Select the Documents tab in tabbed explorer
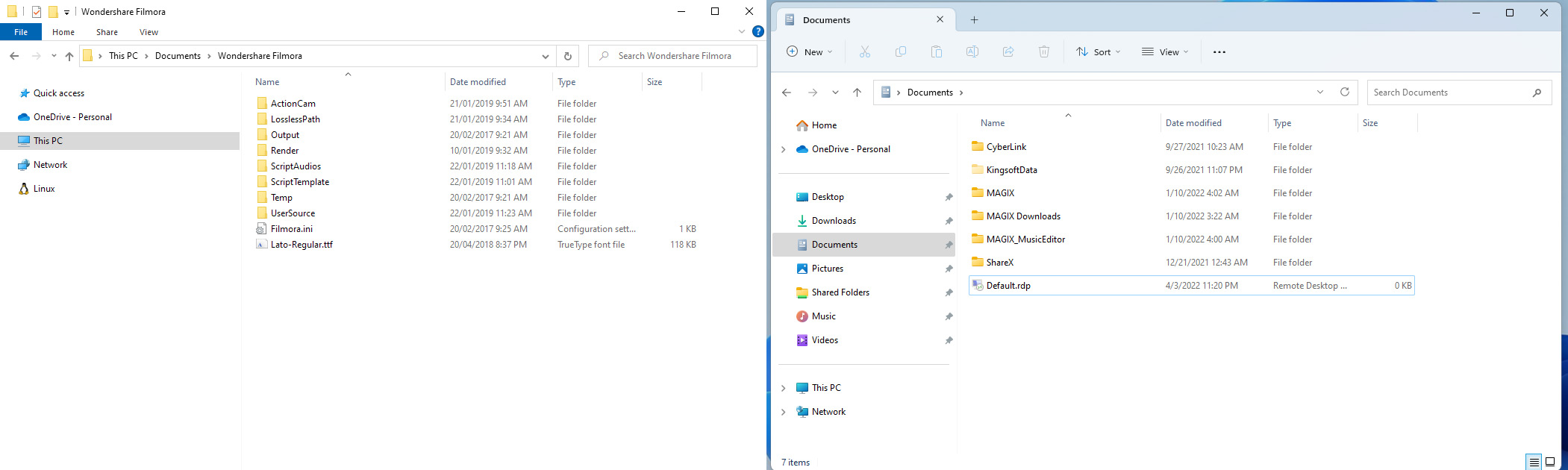Image resolution: width=1568 pixels, height=470 pixels. pos(864,20)
